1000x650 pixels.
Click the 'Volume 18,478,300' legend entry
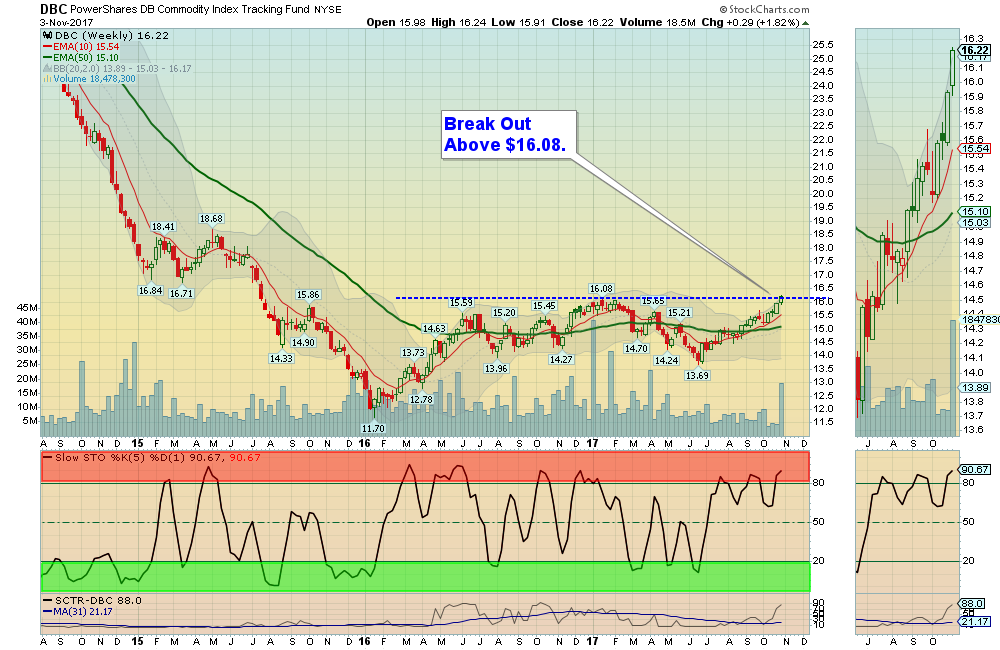pos(94,79)
